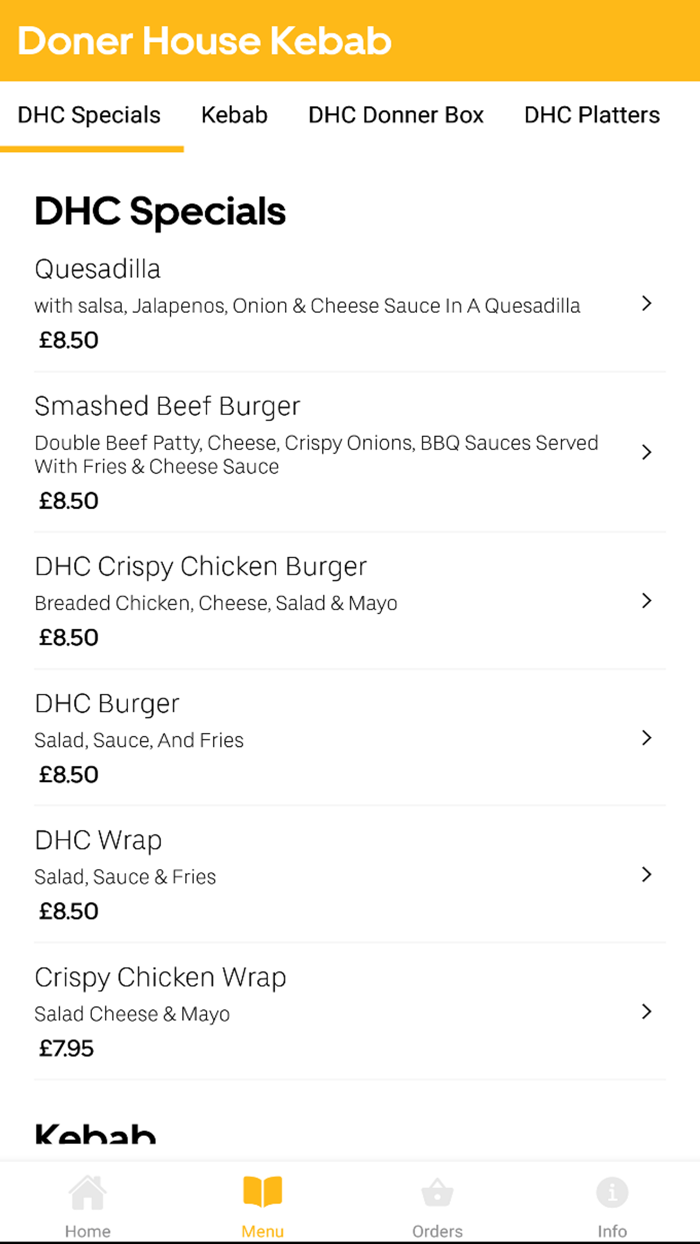This screenshot has height=1244, width=700.
Task: Expand the DHC Crispy Chicken Burger chevron
Action: click(646, 600)
